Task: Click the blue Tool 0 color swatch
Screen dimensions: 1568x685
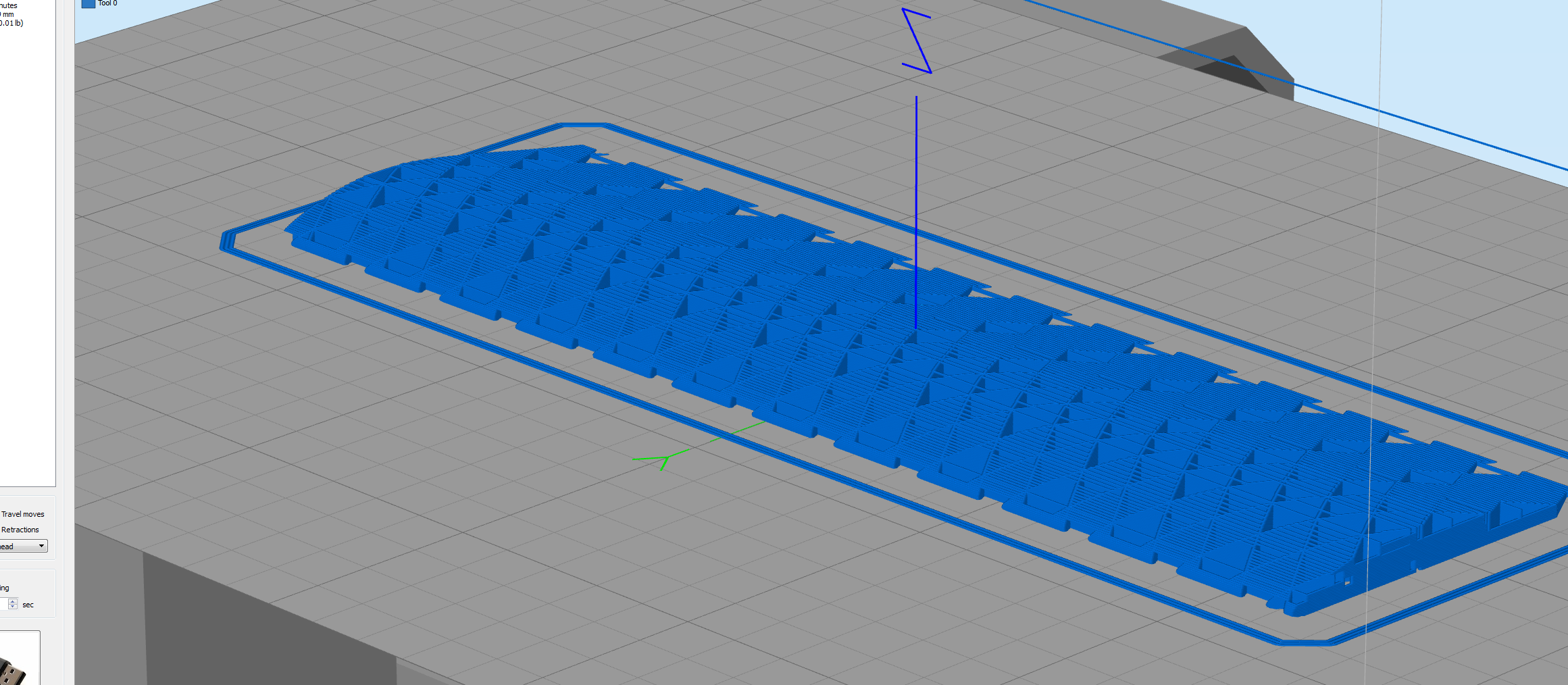Action: 88,3
